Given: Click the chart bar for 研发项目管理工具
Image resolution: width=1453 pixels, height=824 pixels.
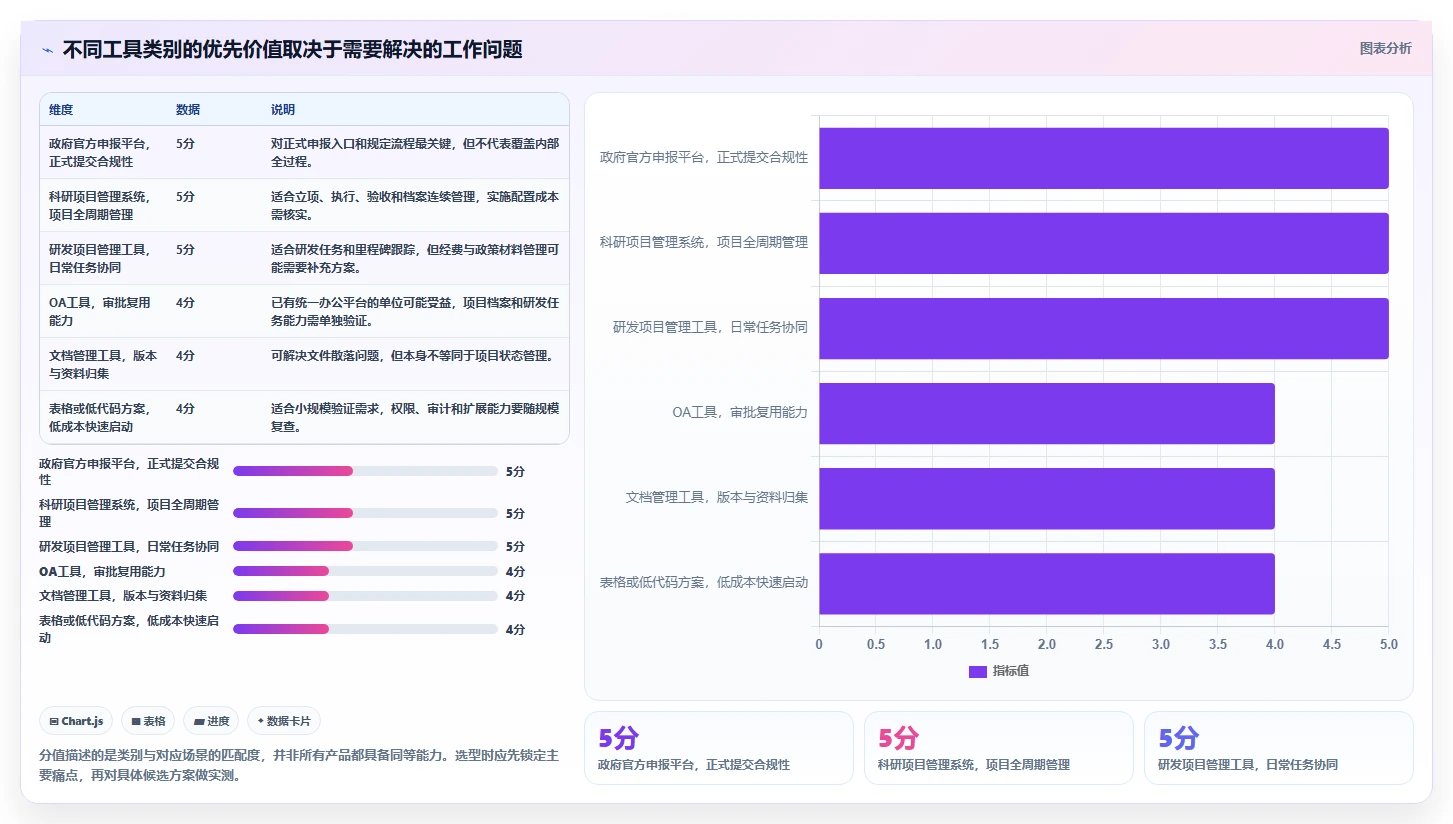Looking at the screenshot, I should click(1104, 328).
